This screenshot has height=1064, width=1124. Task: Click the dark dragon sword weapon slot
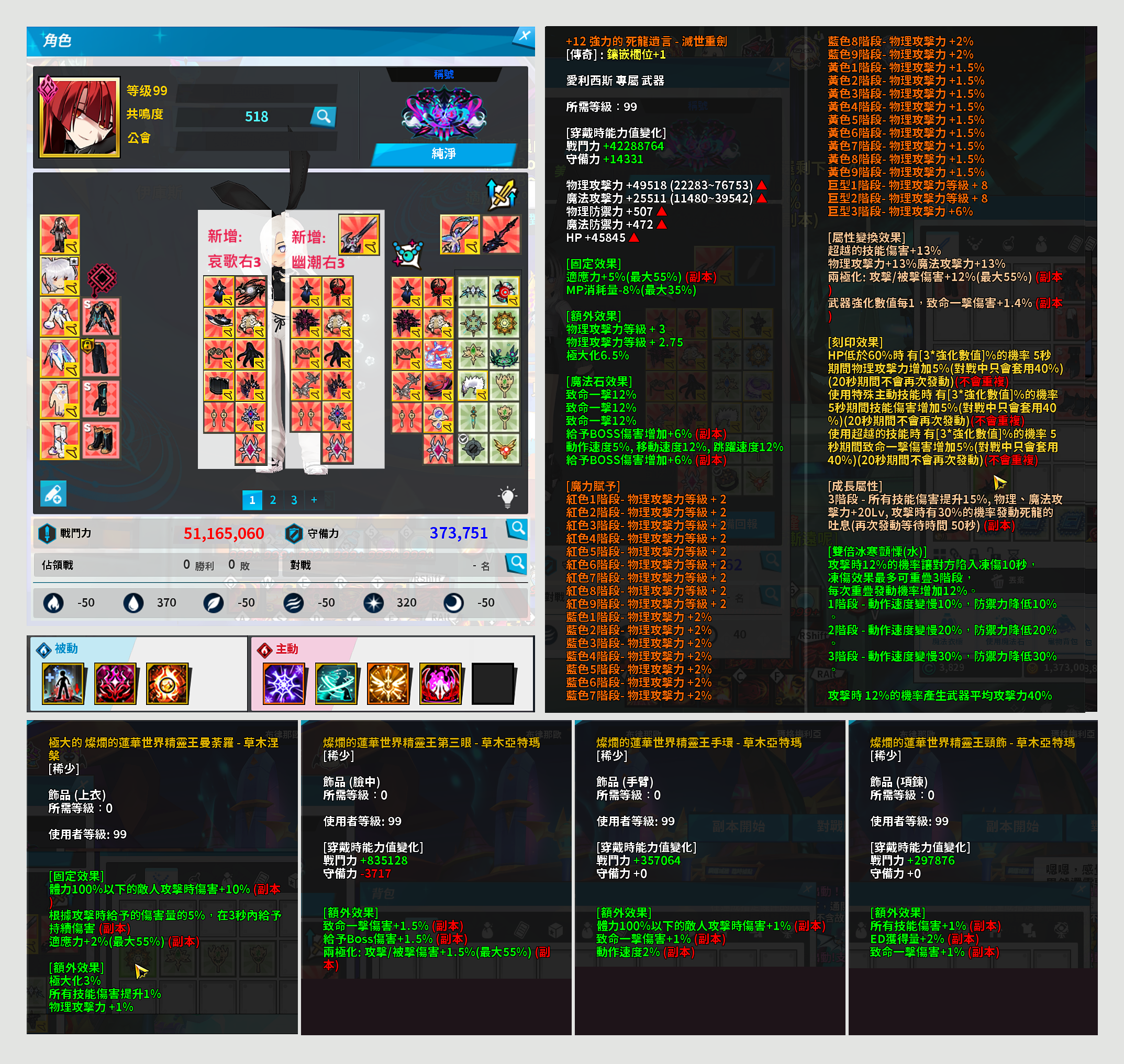[x=502, y=234]
